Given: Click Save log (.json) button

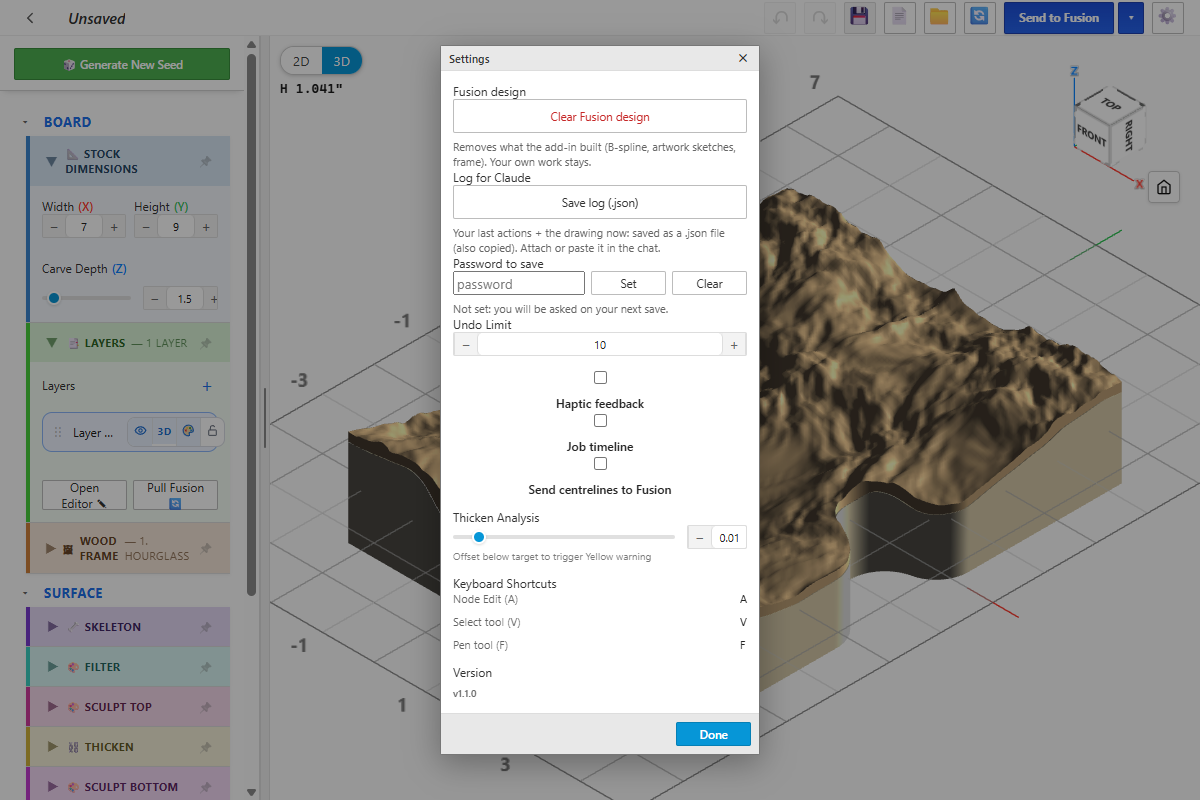Looking at the screenshot, I should tap(600, 202).
